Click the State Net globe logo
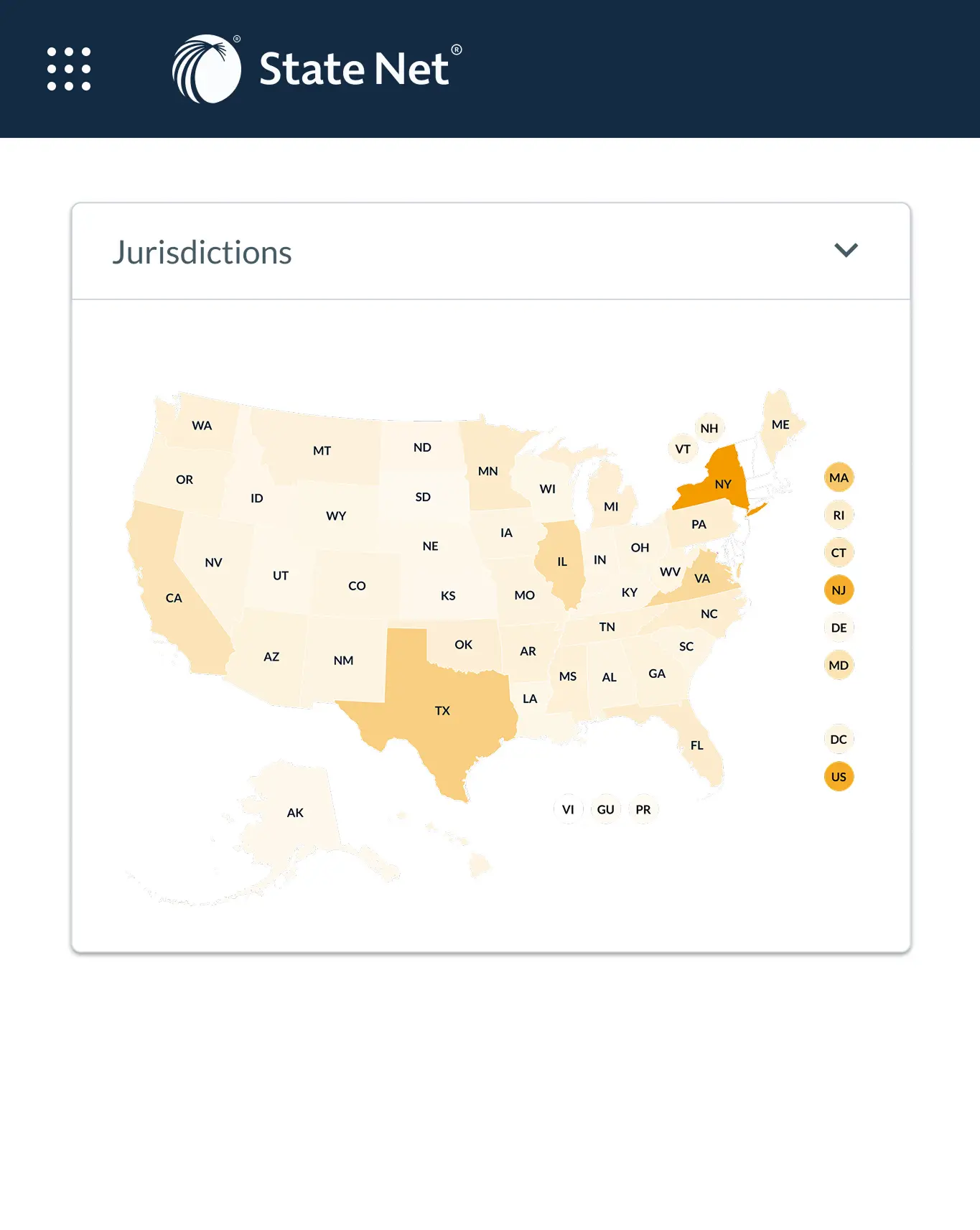This screenshot has width=980, height=1230. (x=207, y=69)
